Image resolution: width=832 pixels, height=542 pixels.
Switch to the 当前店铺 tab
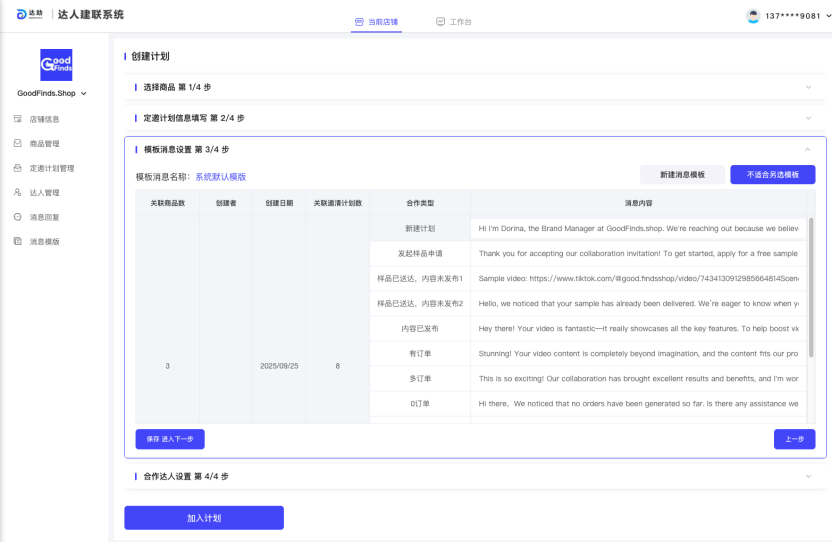376,21
